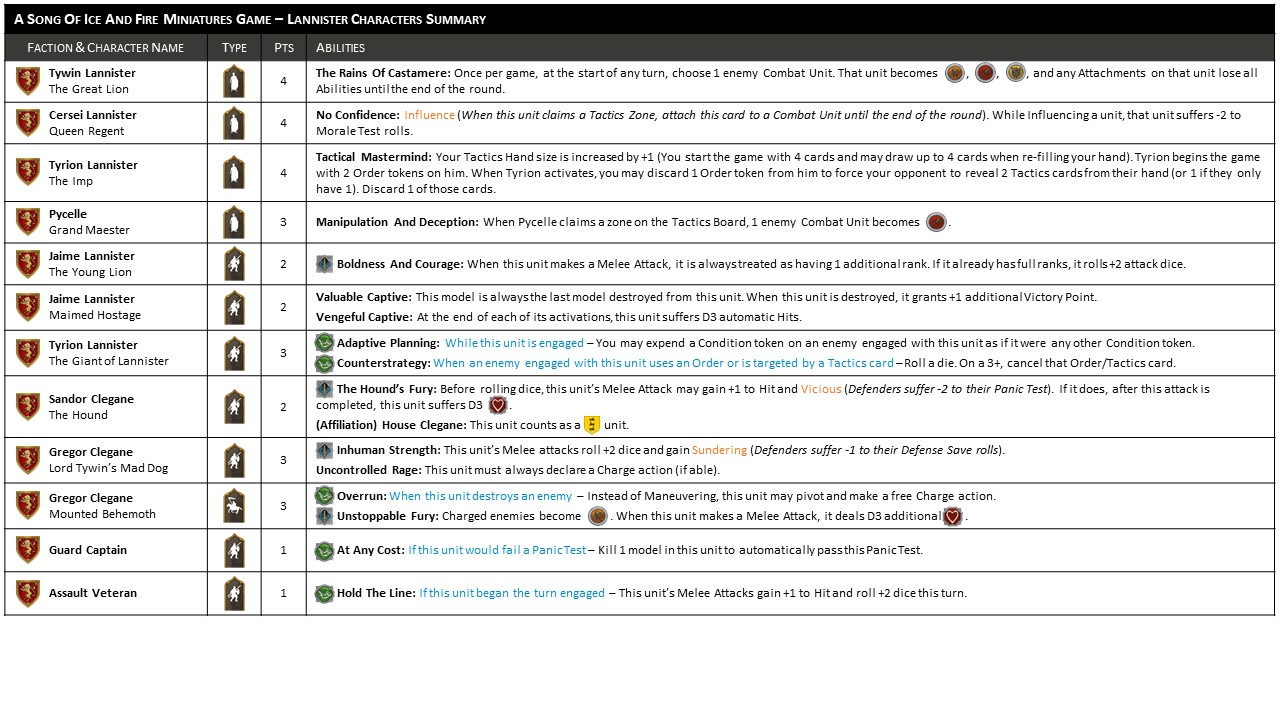Select the faction shield next to Tyrion The Imp
This screenshot has width=1280, height=720.
click(28, 172)
